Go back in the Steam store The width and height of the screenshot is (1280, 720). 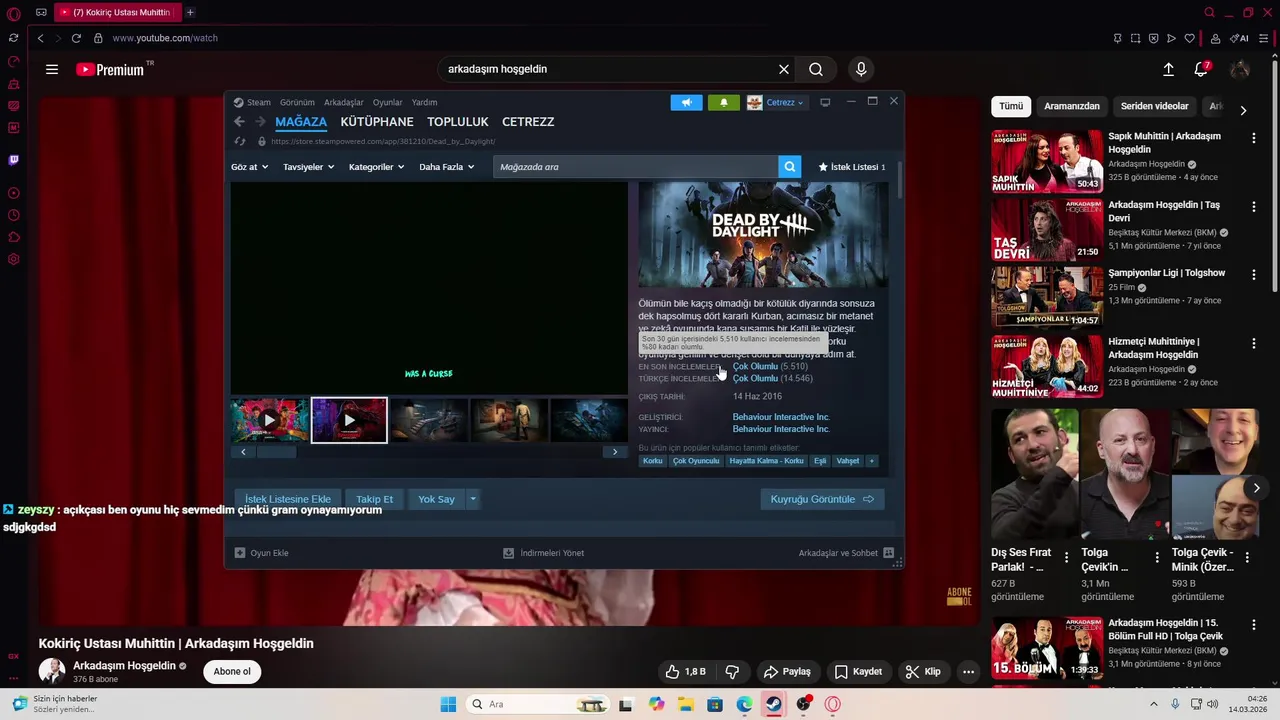[239, 121]
